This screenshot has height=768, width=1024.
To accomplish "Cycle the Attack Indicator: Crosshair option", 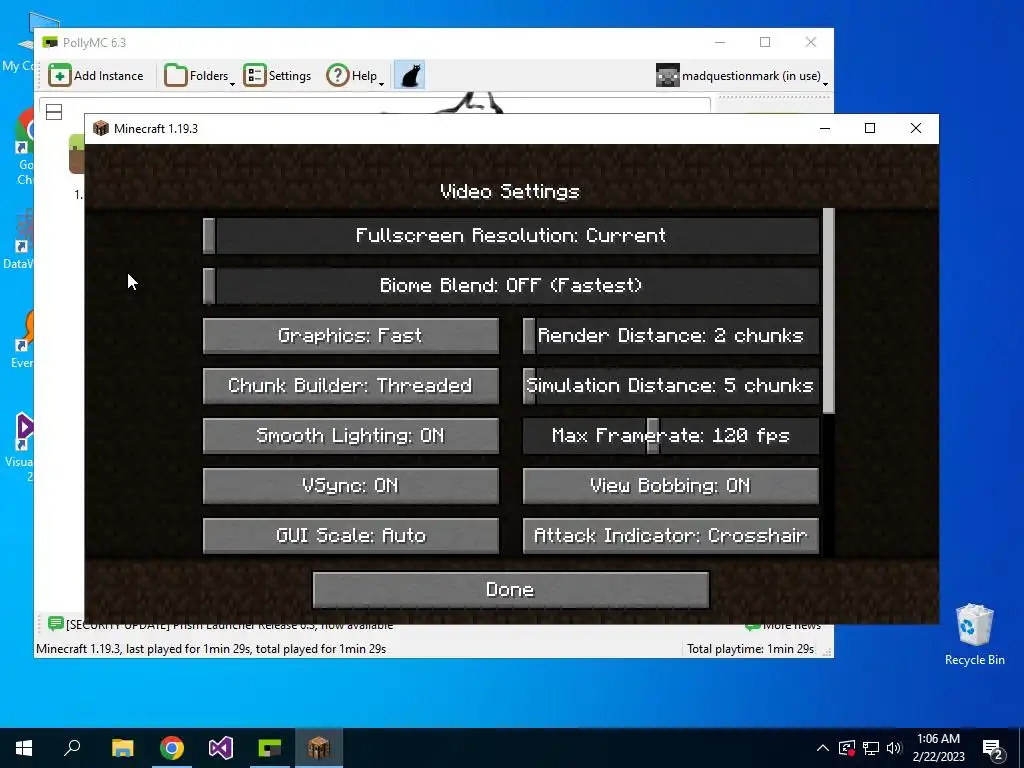I will [x=671, y=536].
